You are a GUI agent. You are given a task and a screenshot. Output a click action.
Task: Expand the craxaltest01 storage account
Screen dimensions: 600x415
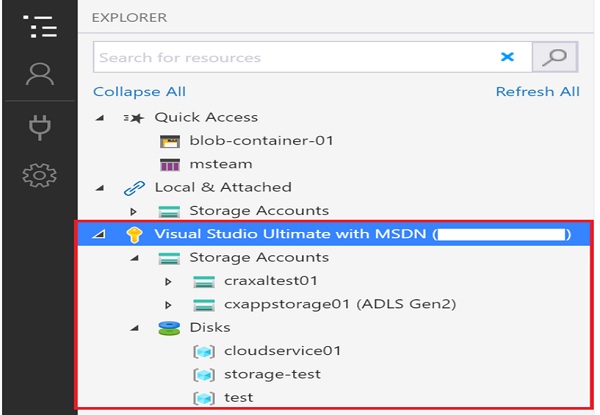pyautogui.click(x=168, y=282)
